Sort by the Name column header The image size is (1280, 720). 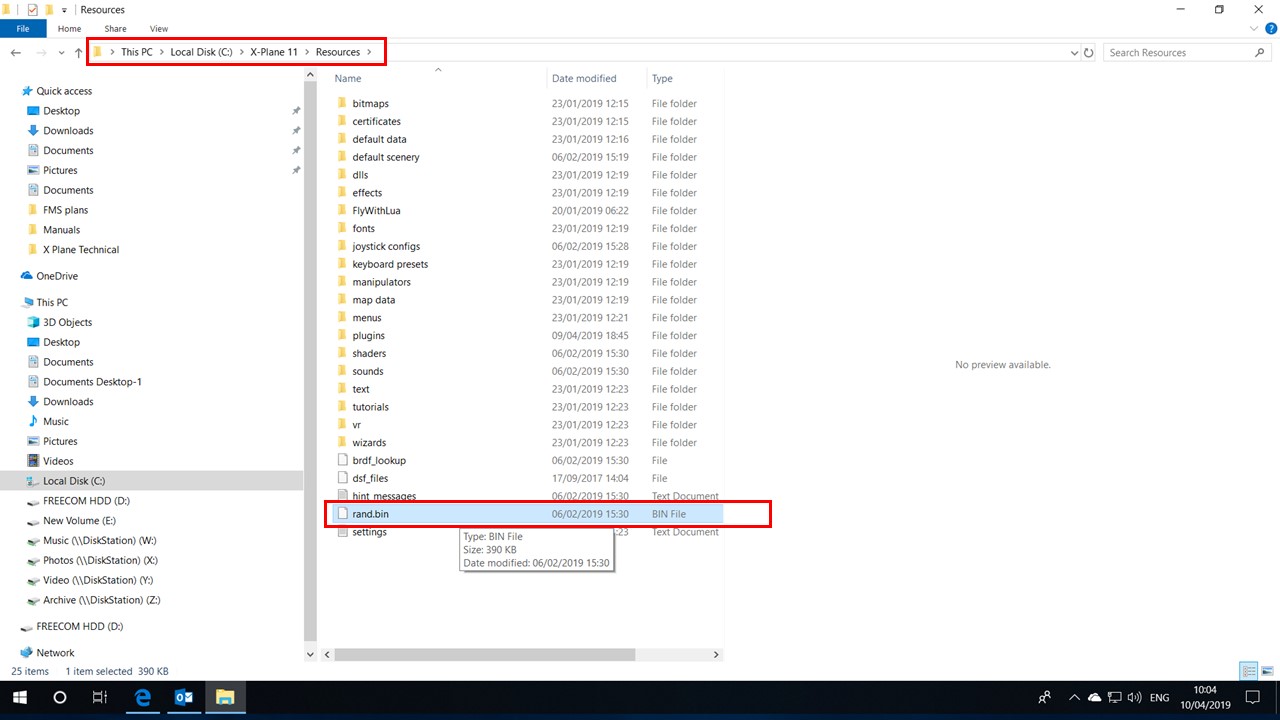[348, 78]
